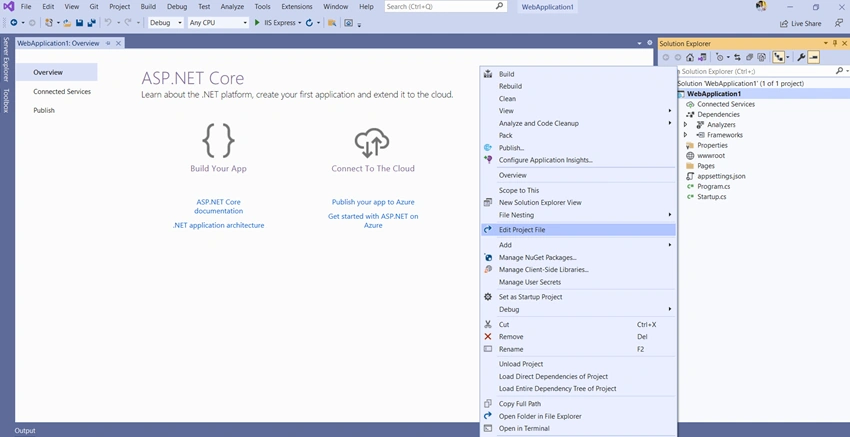Click the Navigate Backward toolbar arrow

point(14,23)
